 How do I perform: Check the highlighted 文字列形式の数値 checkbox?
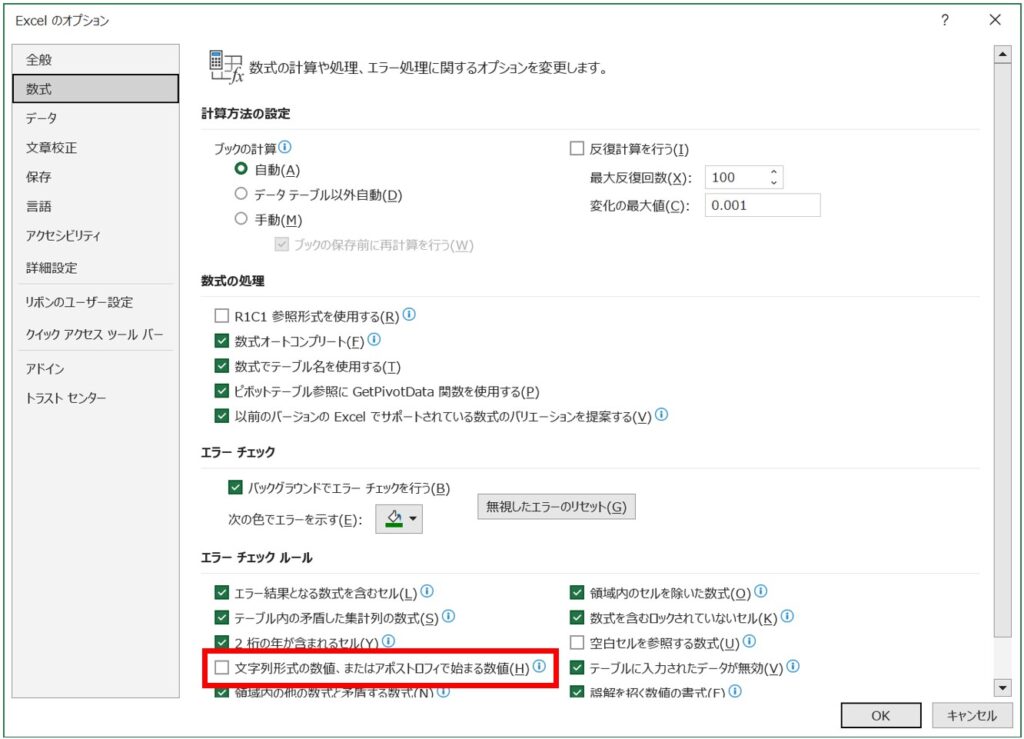pos(222,667)
